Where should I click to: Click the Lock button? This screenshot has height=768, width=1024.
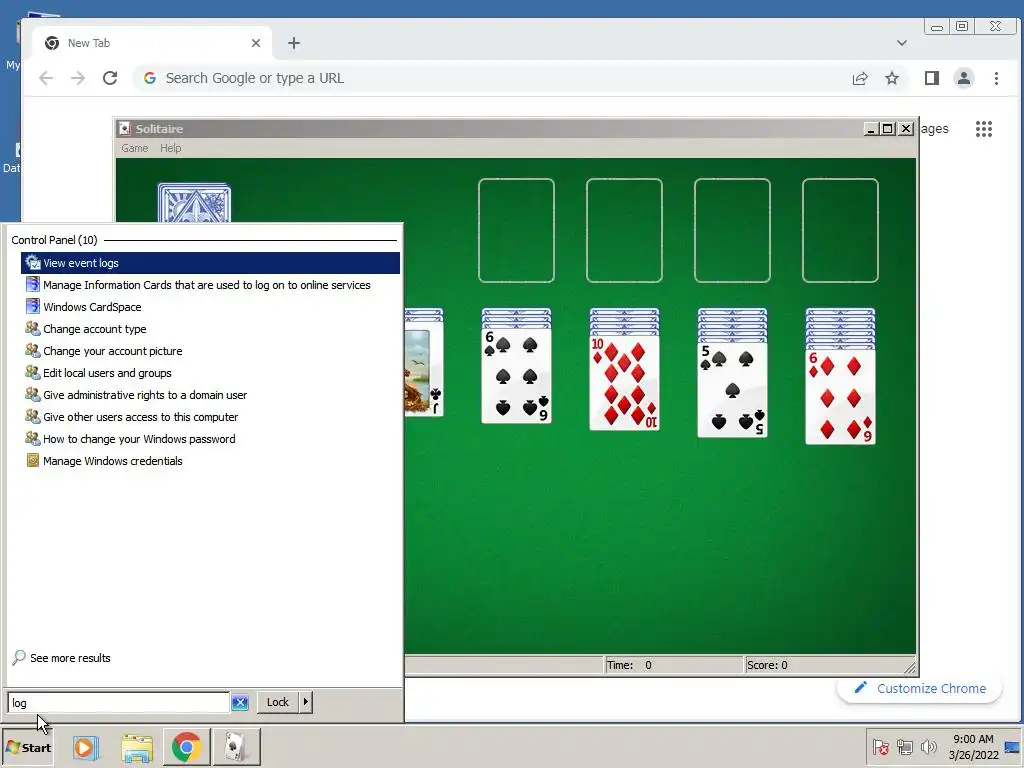pyautogui.click(x=278, y=702)
